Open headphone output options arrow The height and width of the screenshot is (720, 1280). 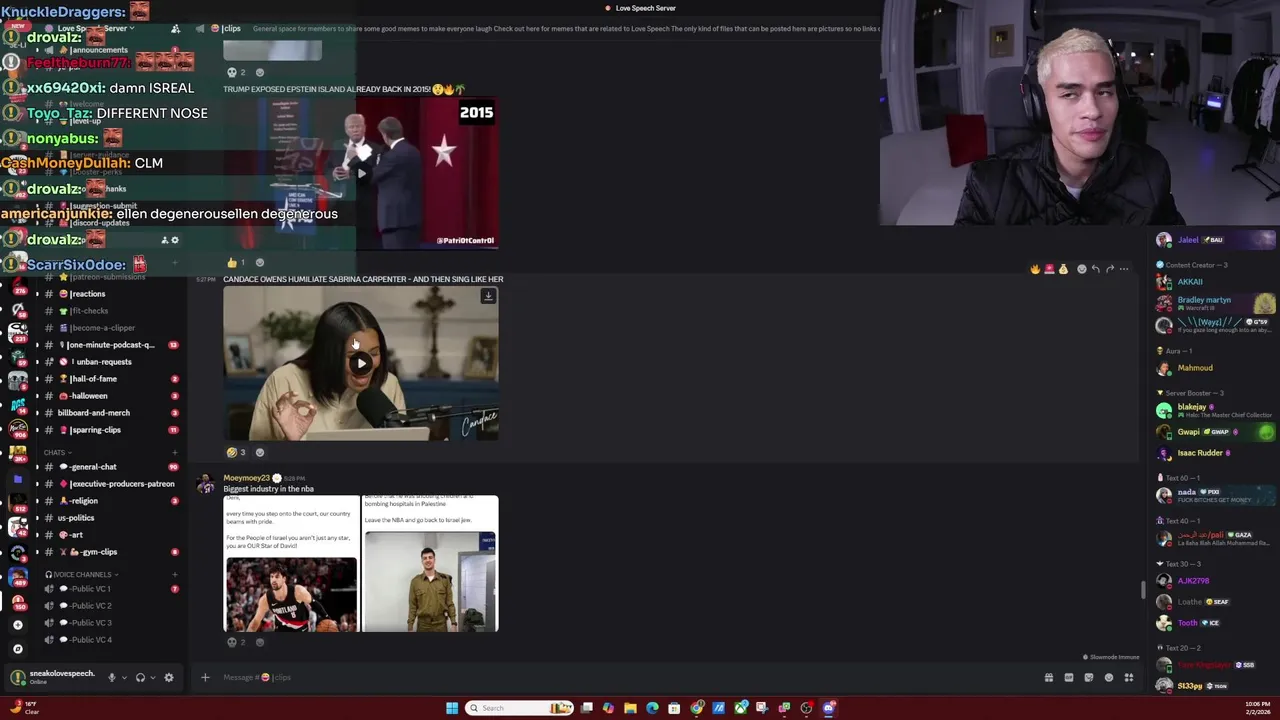click(152, 677)
